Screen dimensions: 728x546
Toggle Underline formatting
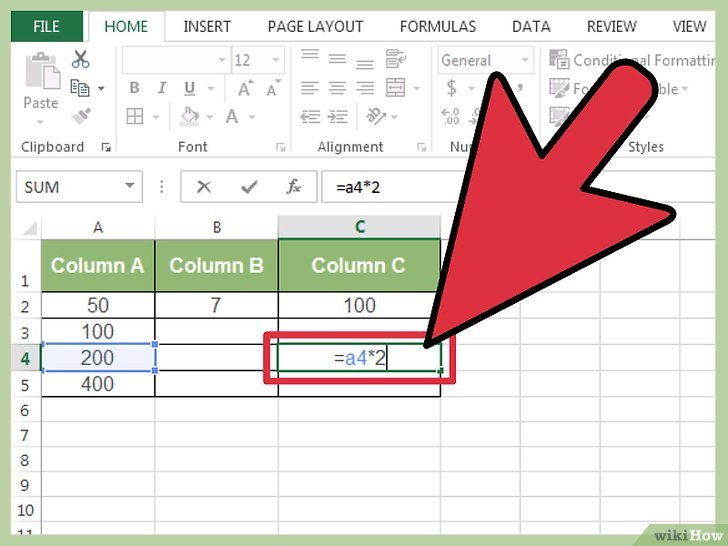coord(189,88)
